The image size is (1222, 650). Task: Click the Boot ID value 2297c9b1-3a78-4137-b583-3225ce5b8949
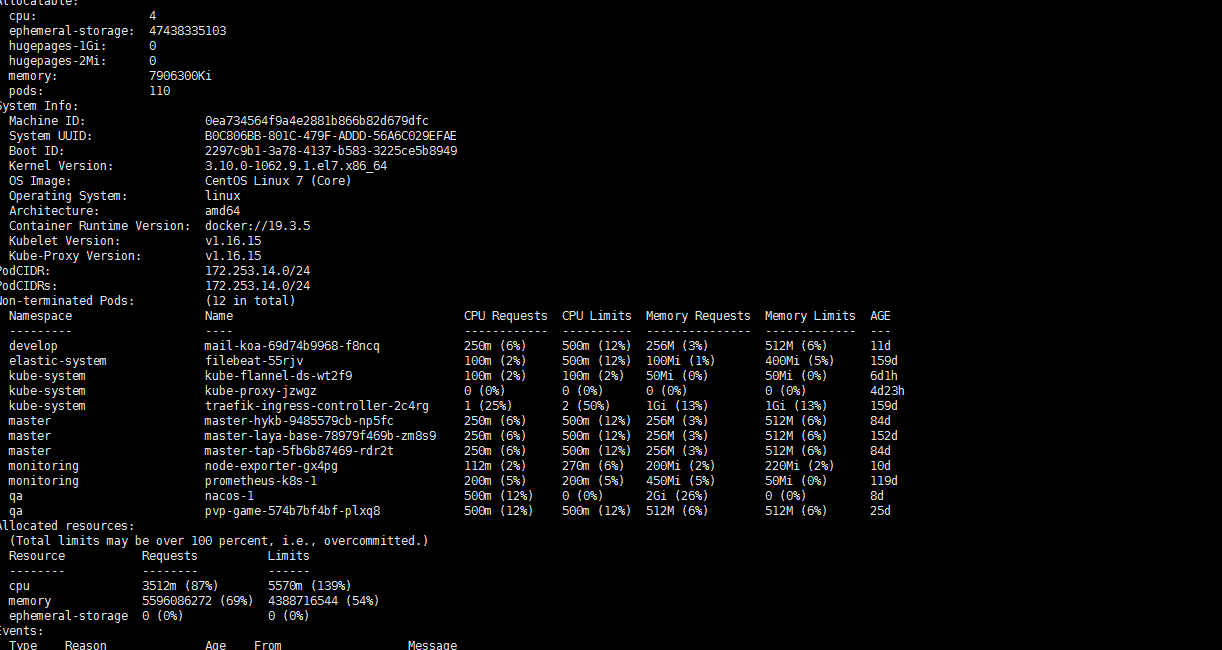(x=331, y=151)
